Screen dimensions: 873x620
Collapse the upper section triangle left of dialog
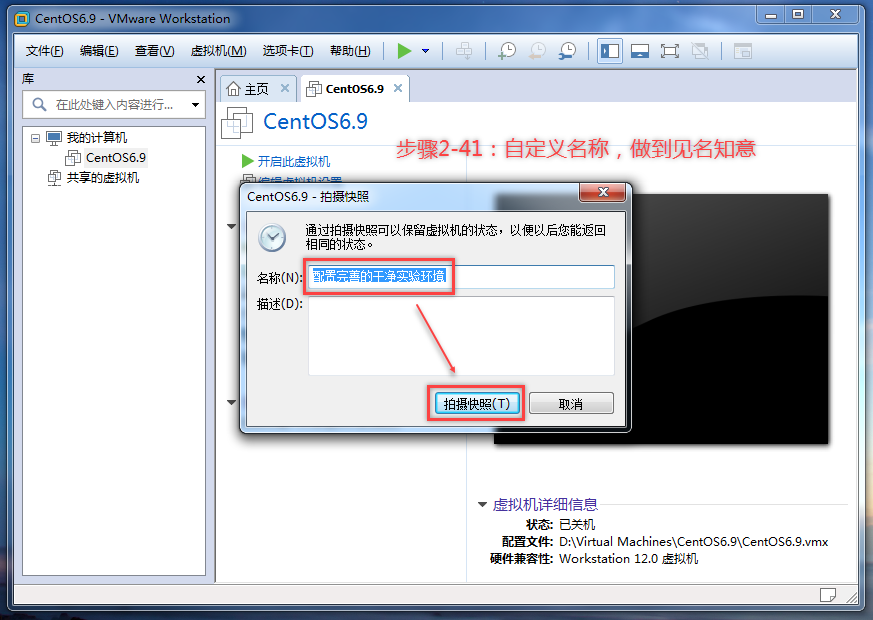point(232,227)
